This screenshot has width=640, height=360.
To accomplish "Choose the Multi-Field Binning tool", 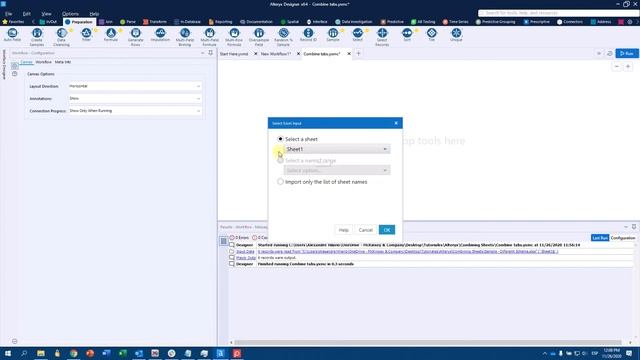I will [x=185, y=36].
